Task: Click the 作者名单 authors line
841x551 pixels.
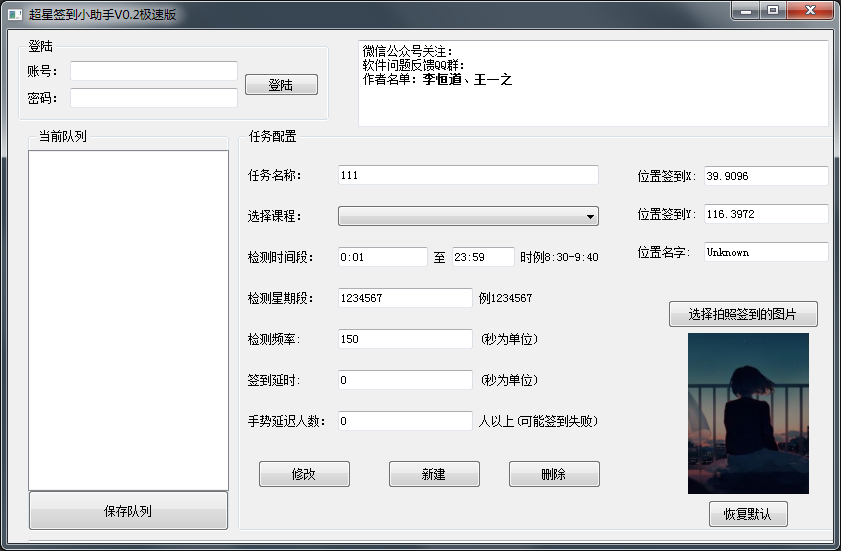Action: coord(437,80)
